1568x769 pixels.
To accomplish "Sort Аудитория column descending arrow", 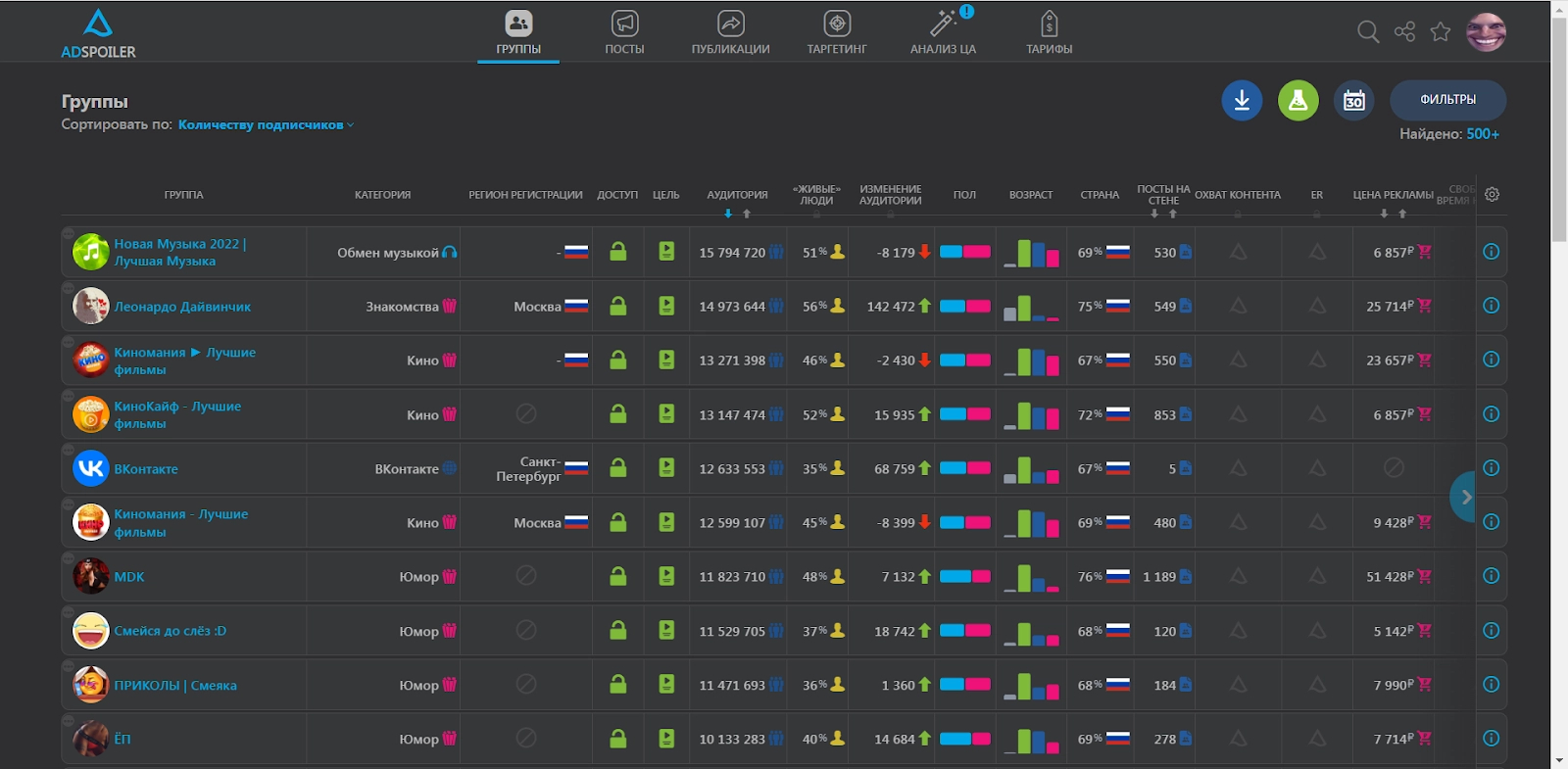I will (728, 214).
